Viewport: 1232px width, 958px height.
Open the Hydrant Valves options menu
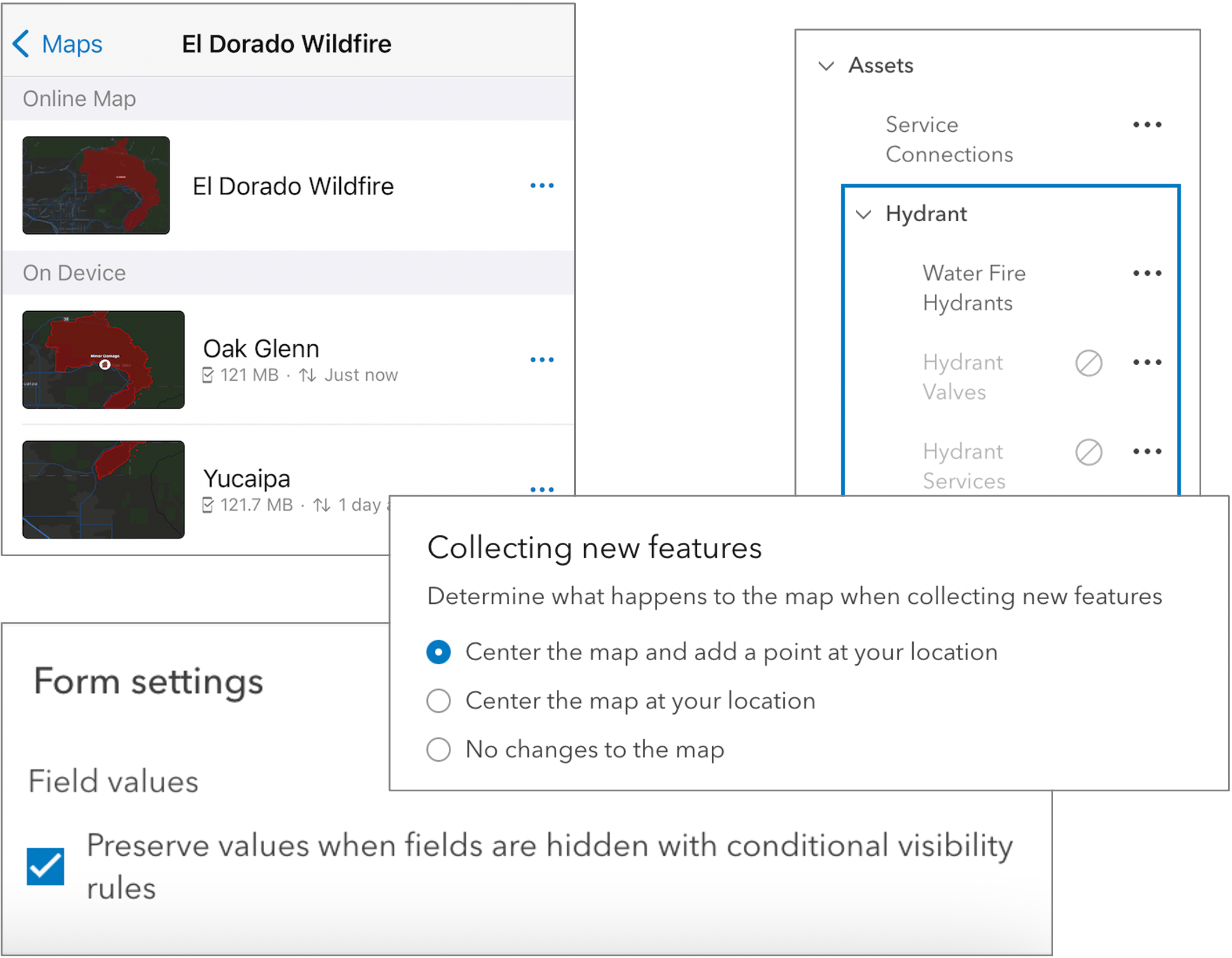point(1148,362)
